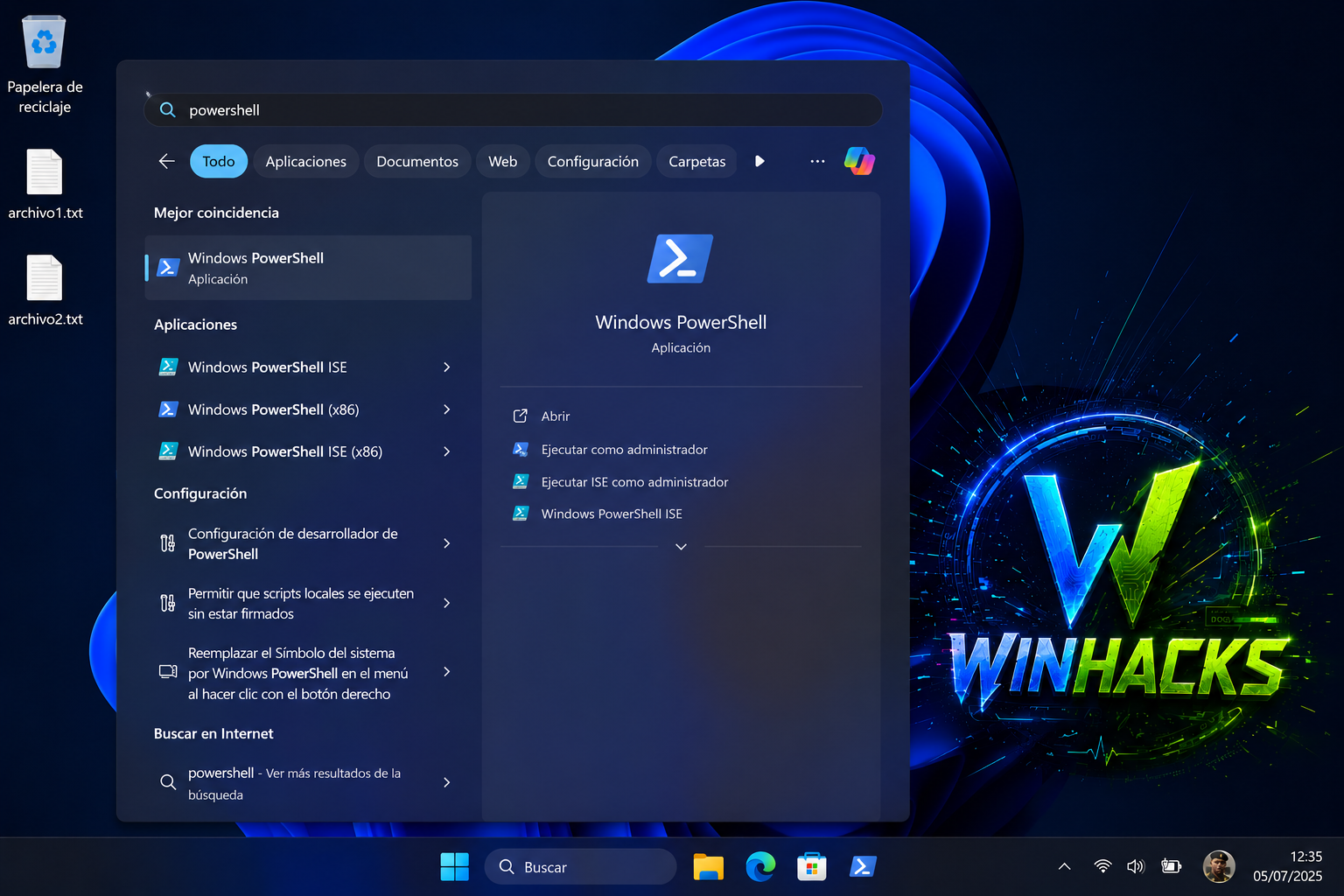
Task: Click the developer settings icon for PowerShell
Action: click(168, 543)
